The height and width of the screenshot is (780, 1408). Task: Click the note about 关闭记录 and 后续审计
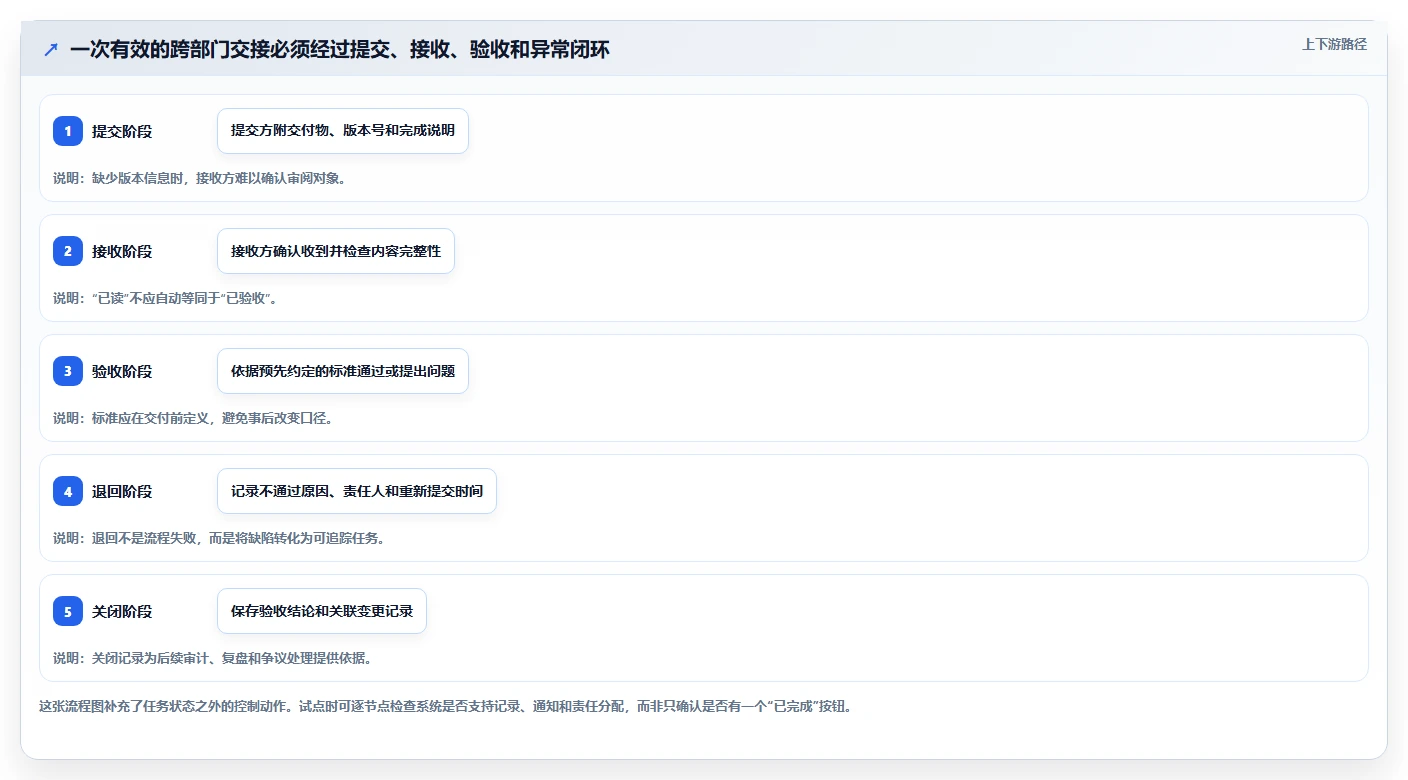coord(212,658)
